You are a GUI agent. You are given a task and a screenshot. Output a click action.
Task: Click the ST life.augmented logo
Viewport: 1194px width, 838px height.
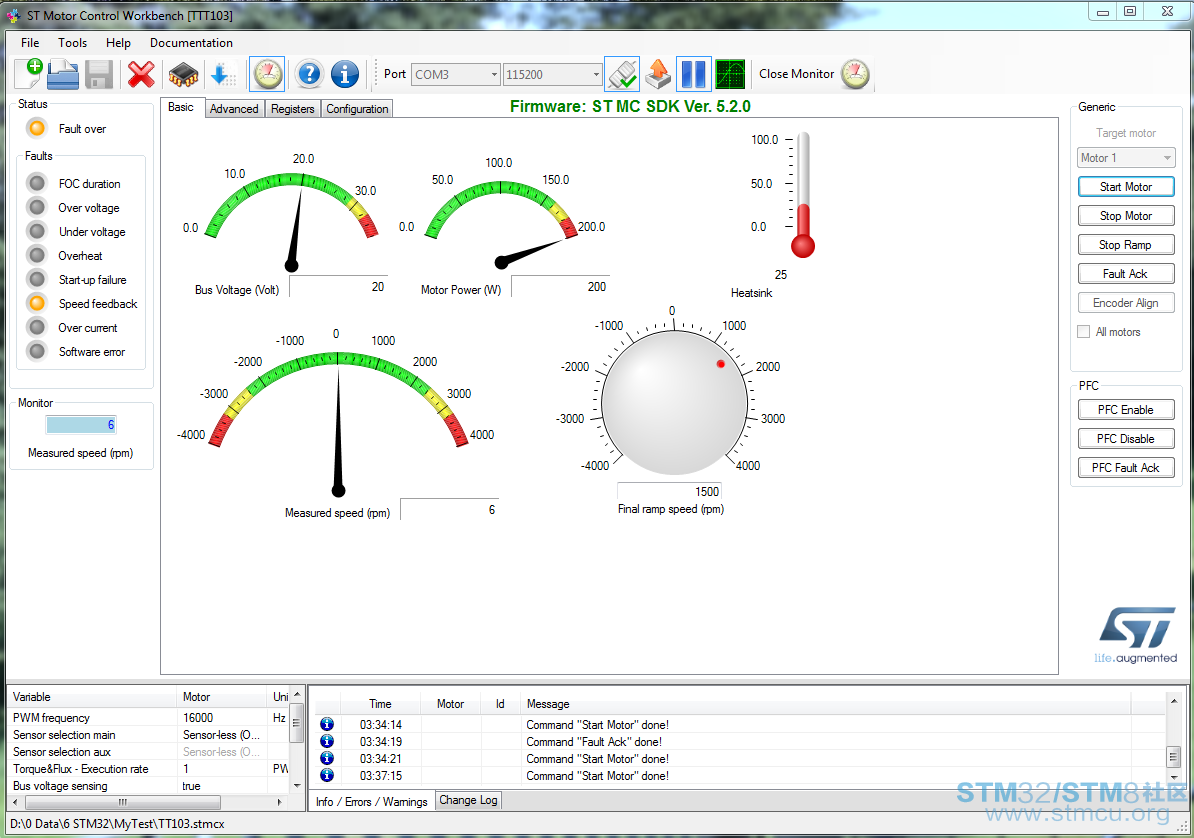[1136, 635]
